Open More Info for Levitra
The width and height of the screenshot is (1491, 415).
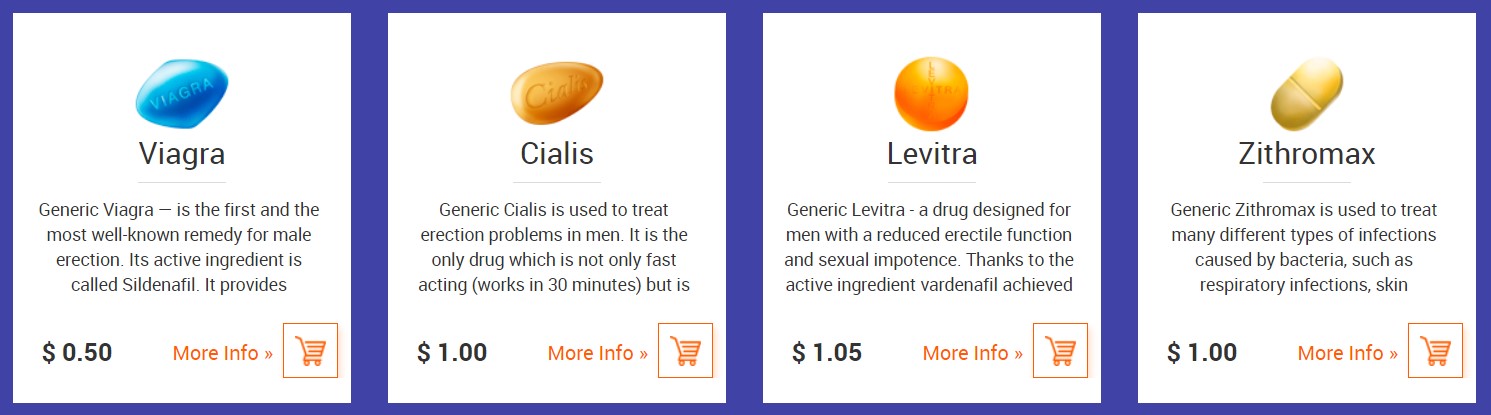tap(972, 353)
